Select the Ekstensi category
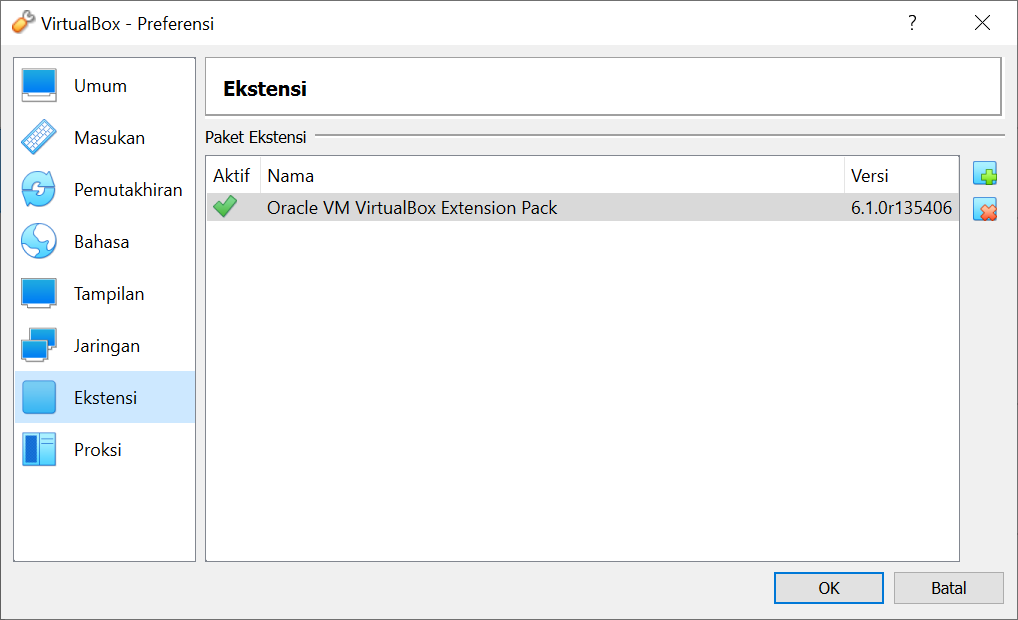1018x620 pixels. [105, 397]
